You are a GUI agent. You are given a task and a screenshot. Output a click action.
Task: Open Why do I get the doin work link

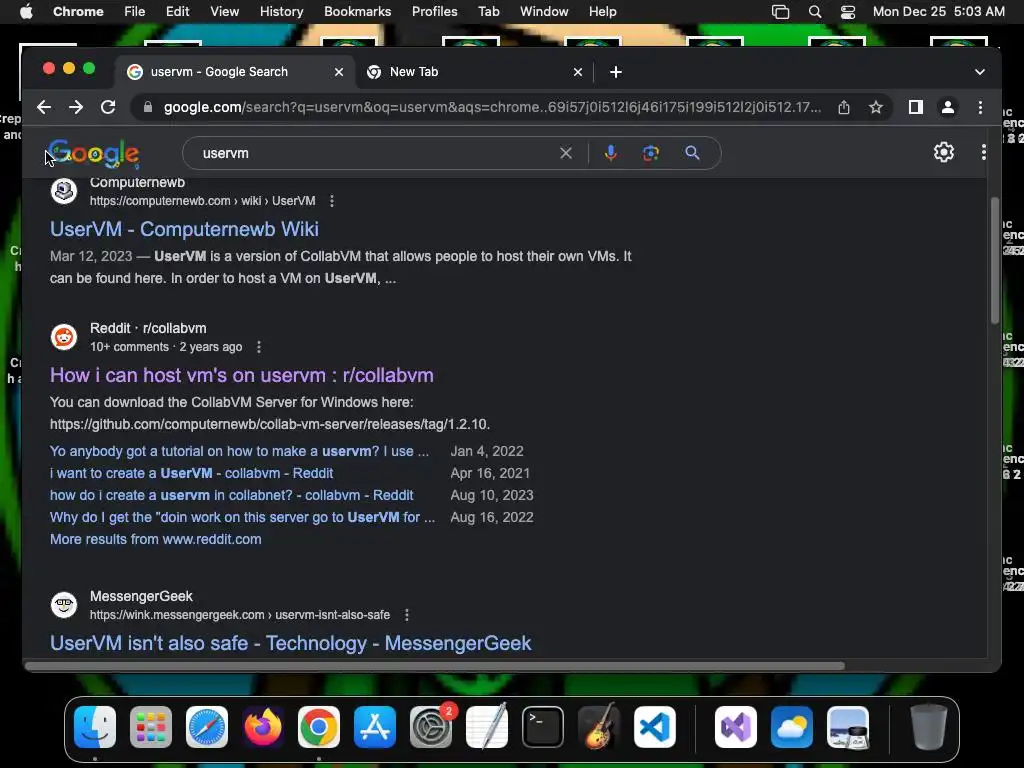tap(242, 517)
